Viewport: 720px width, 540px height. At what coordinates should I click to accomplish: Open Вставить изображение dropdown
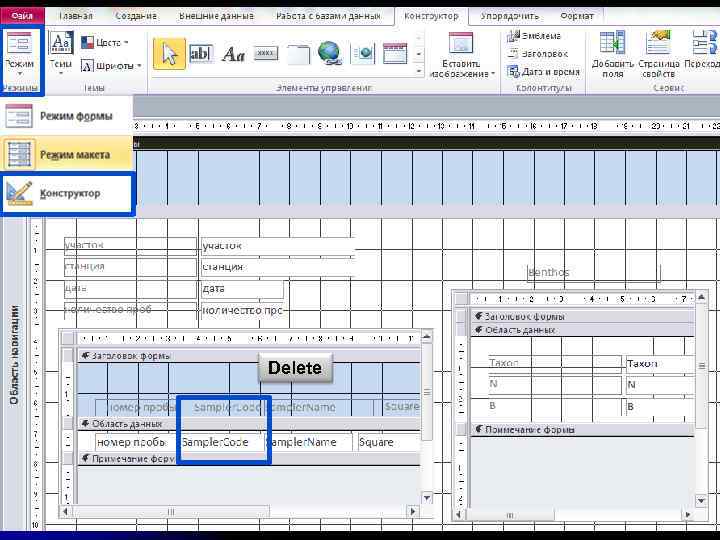click(461, 56)
